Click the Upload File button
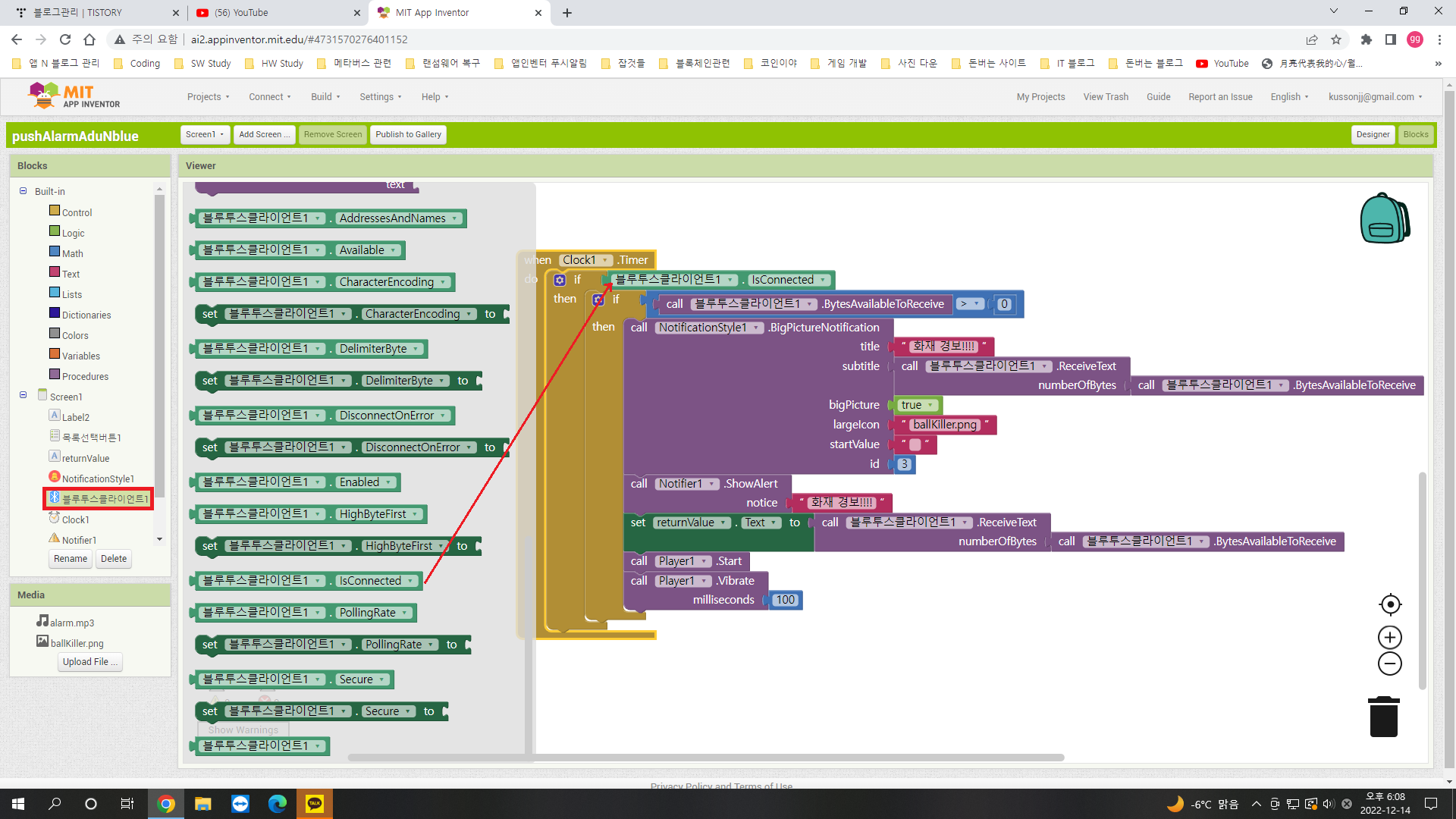Screen dimensions: 1456x819 click(89, 662)
